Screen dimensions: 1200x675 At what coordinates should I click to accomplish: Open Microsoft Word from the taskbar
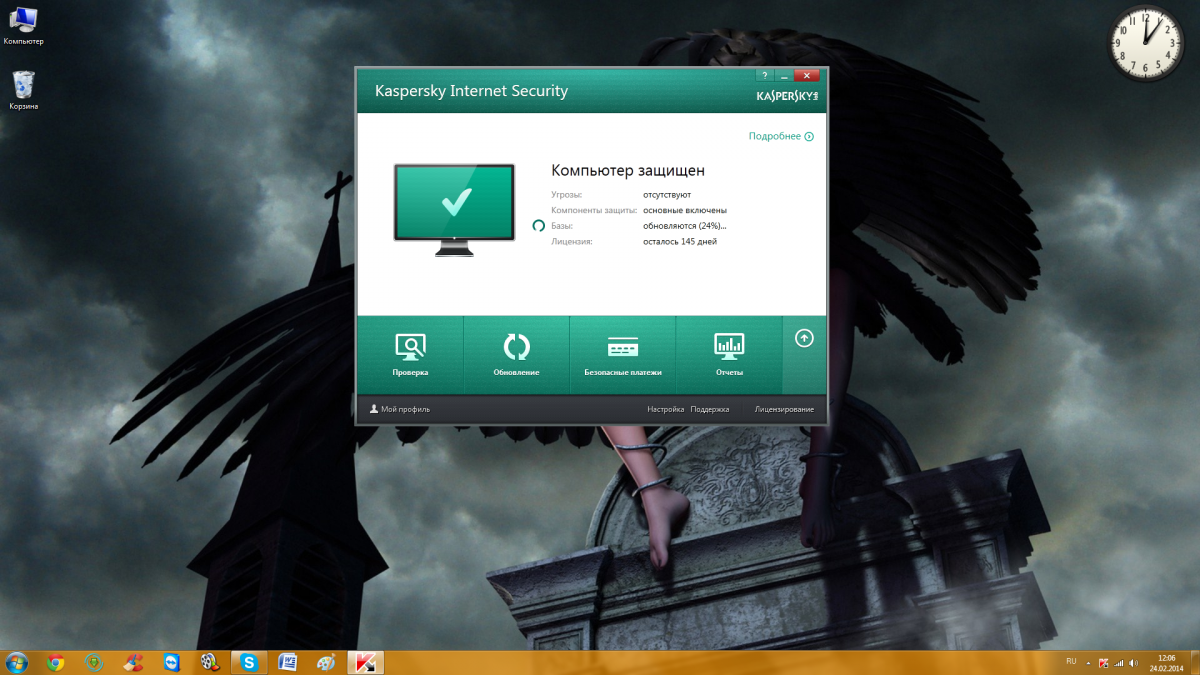click(288, 662)
